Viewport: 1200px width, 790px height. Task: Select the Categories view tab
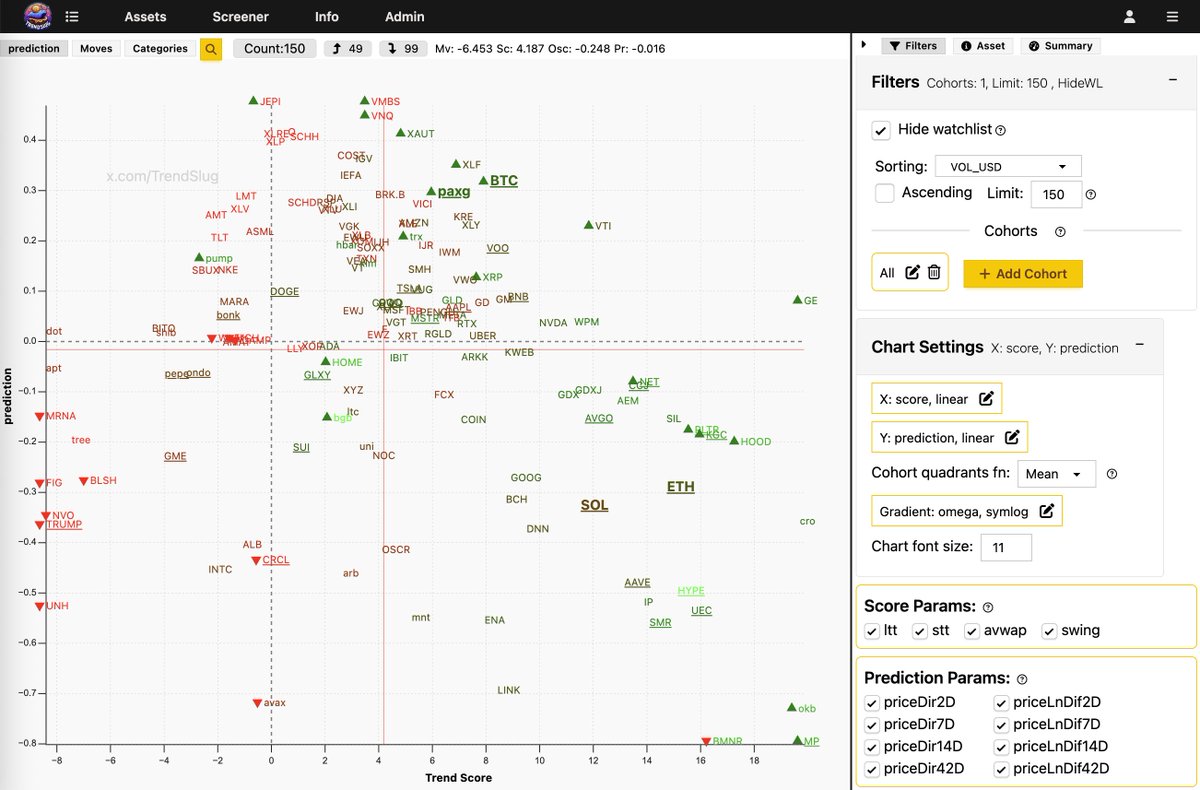160,48
